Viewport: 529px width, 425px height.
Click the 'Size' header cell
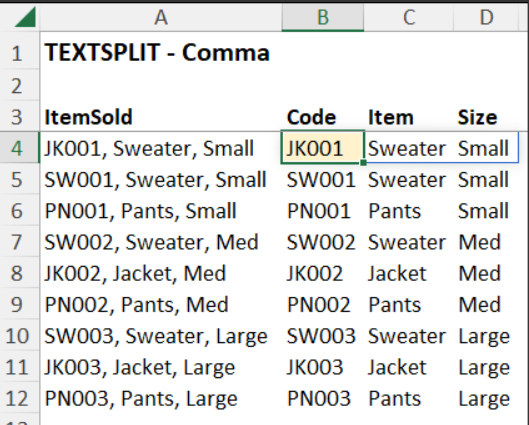pyautogui.click(x=486, y=117)
